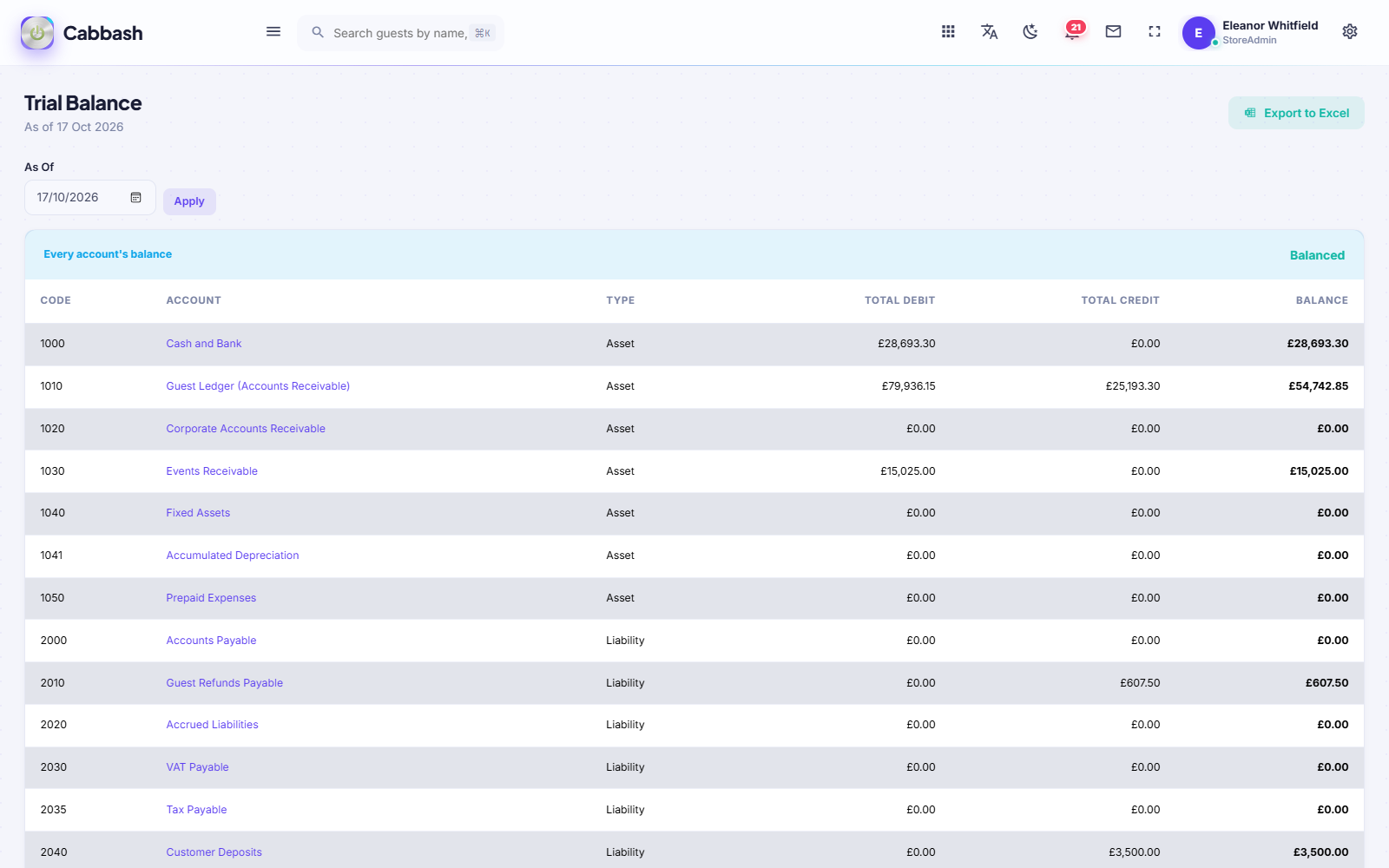
Task: Open Guest Ledger (Accounts Receivable)
Action: [258, 386]
